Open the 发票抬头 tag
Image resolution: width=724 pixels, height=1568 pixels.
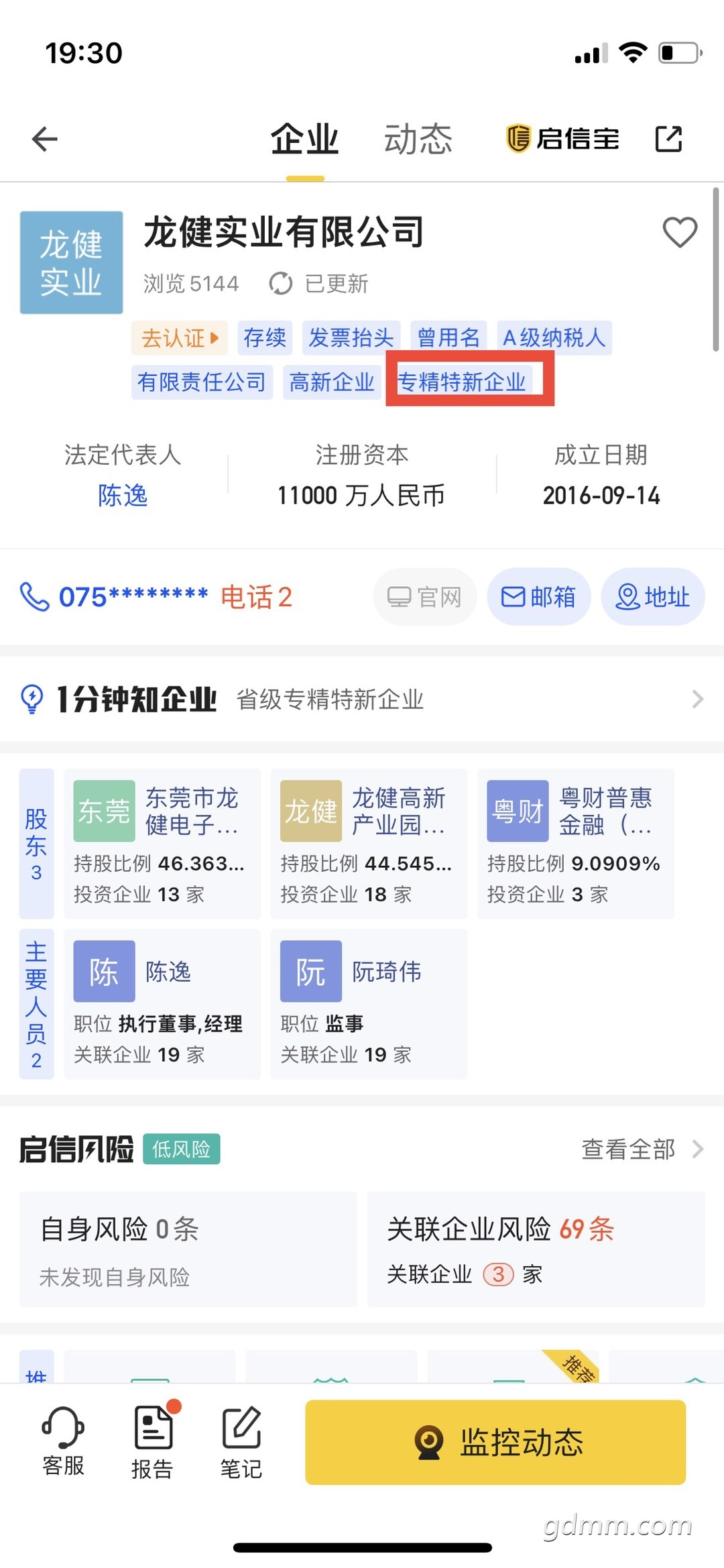[351, 337]
